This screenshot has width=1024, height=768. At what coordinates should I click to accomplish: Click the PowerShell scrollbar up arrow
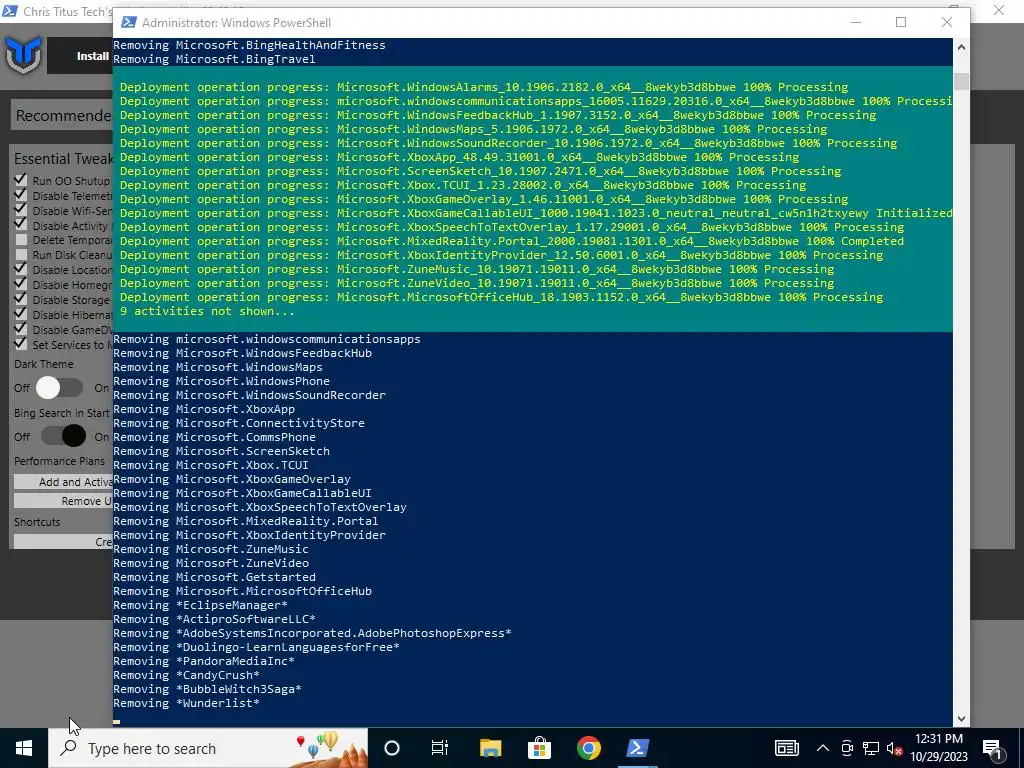(x=961, y=47)
